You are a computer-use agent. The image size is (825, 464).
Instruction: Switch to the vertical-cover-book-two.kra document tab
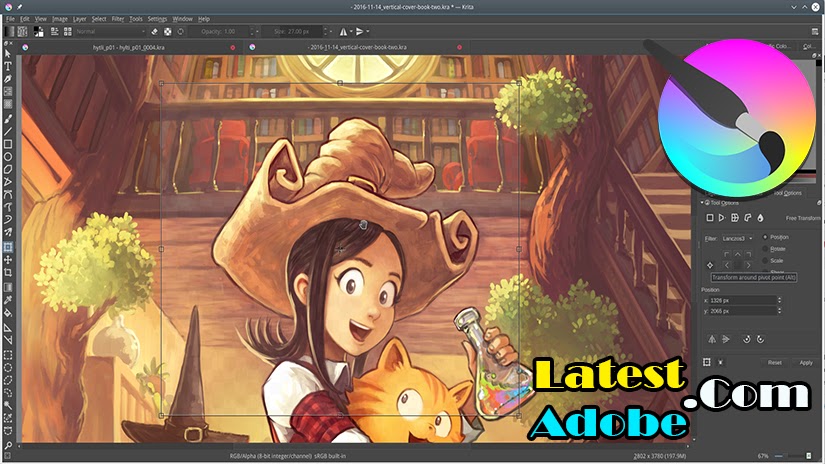coord(357,47)
